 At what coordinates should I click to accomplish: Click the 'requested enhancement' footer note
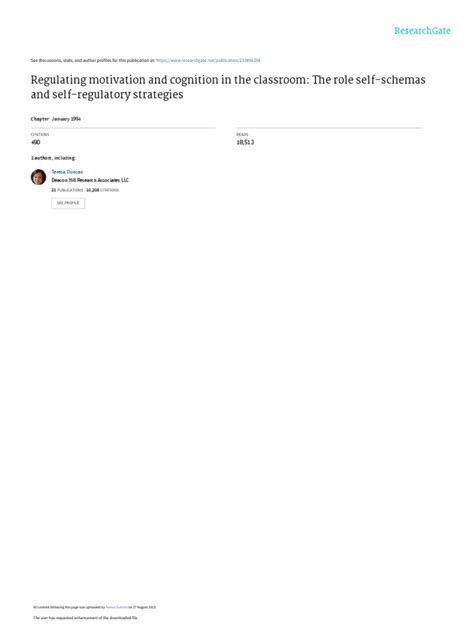[85, 618]
